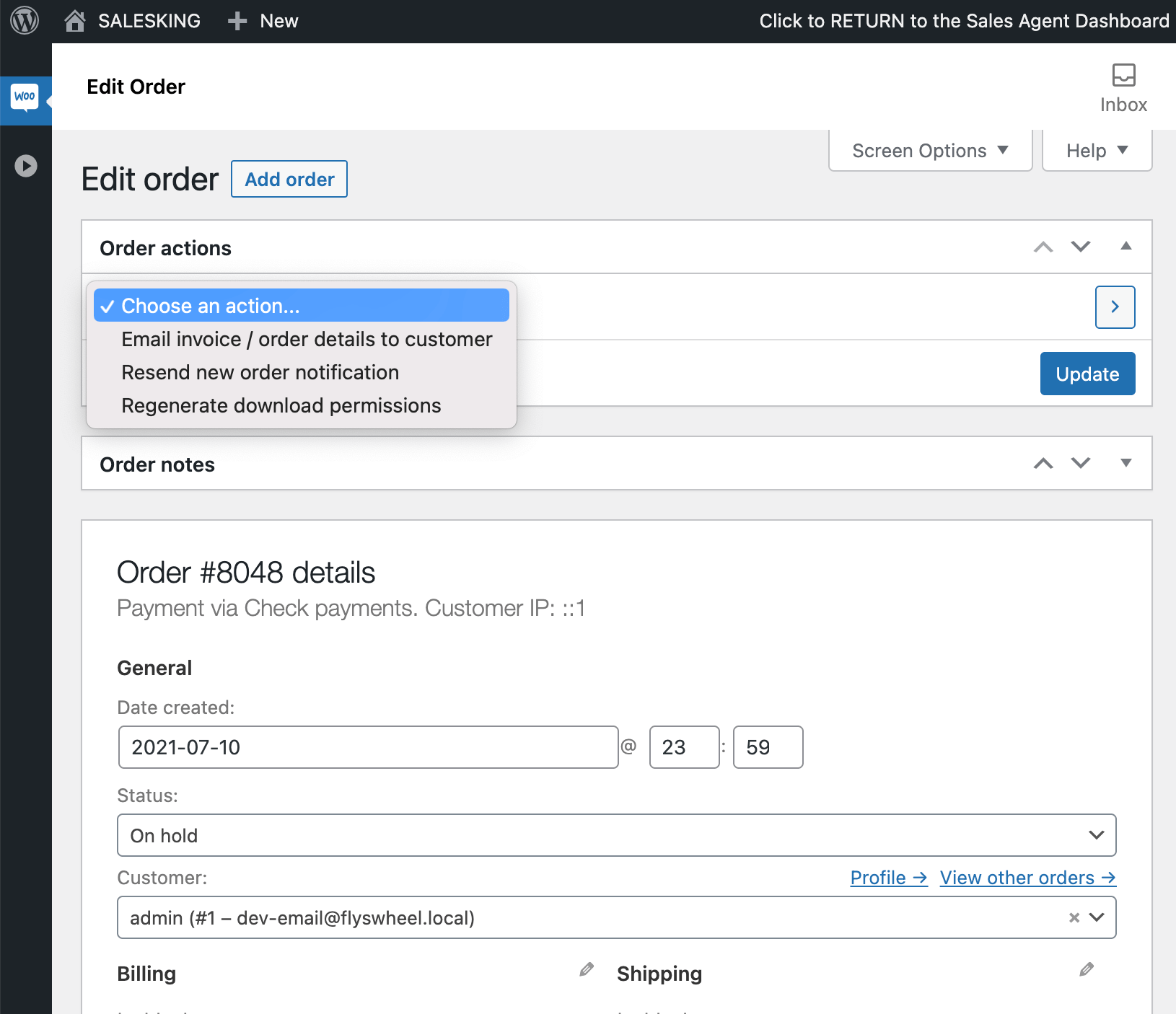Open the WooCommerce sidebar icon
The height and width of the screenshot is (1014, 1176).
pos(25,97)
